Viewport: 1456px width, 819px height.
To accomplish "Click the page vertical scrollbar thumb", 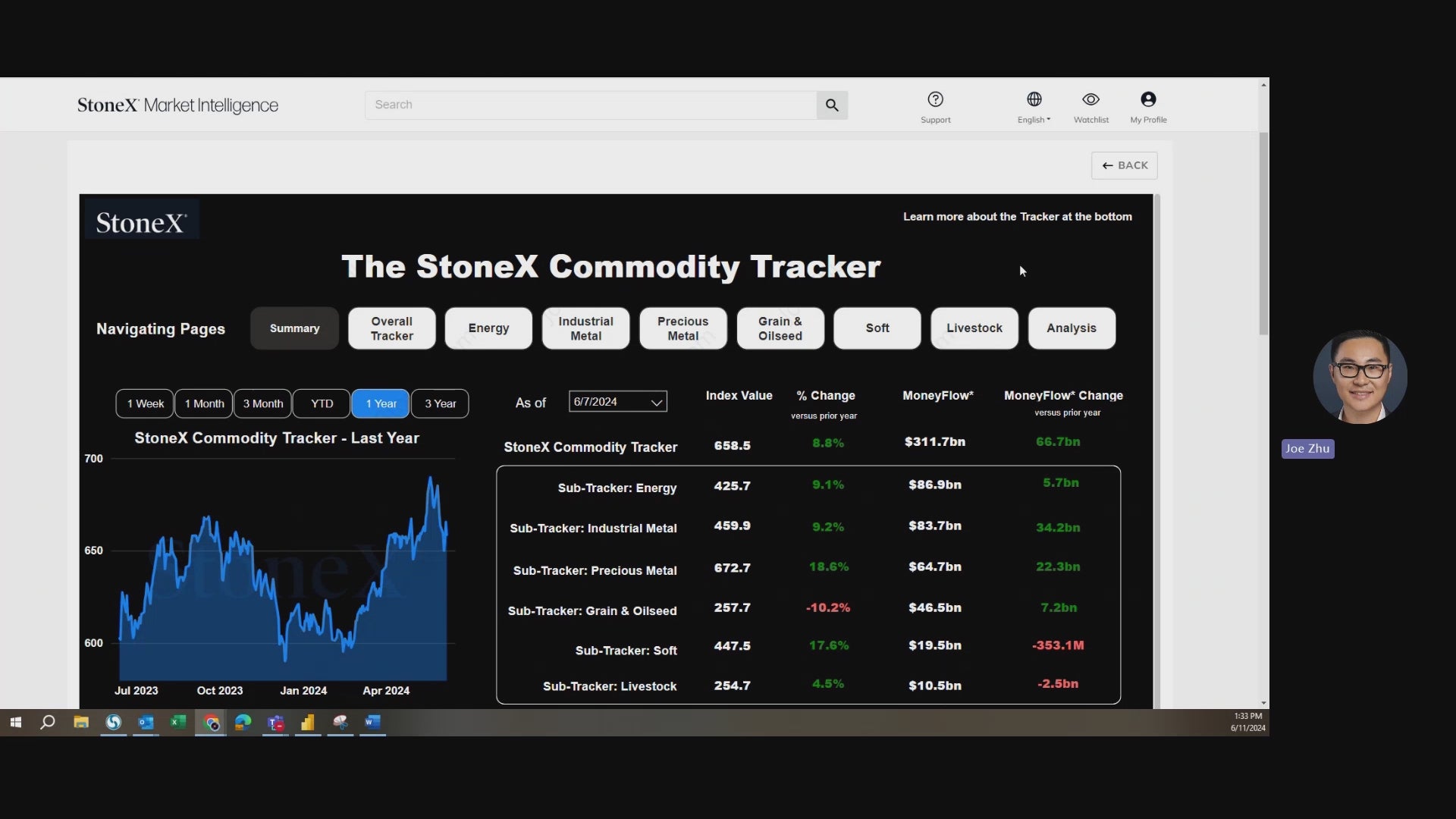I will 1263,234.
